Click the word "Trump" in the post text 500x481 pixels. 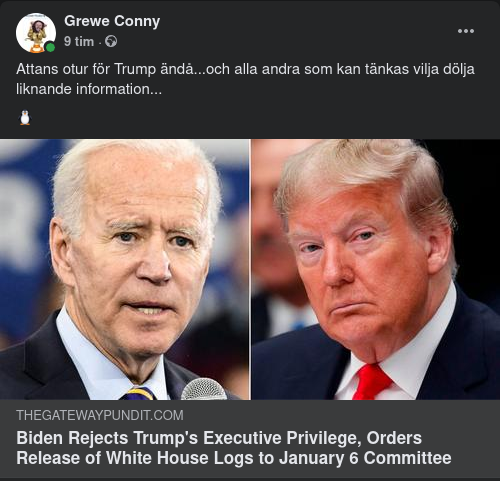(135, 69)
